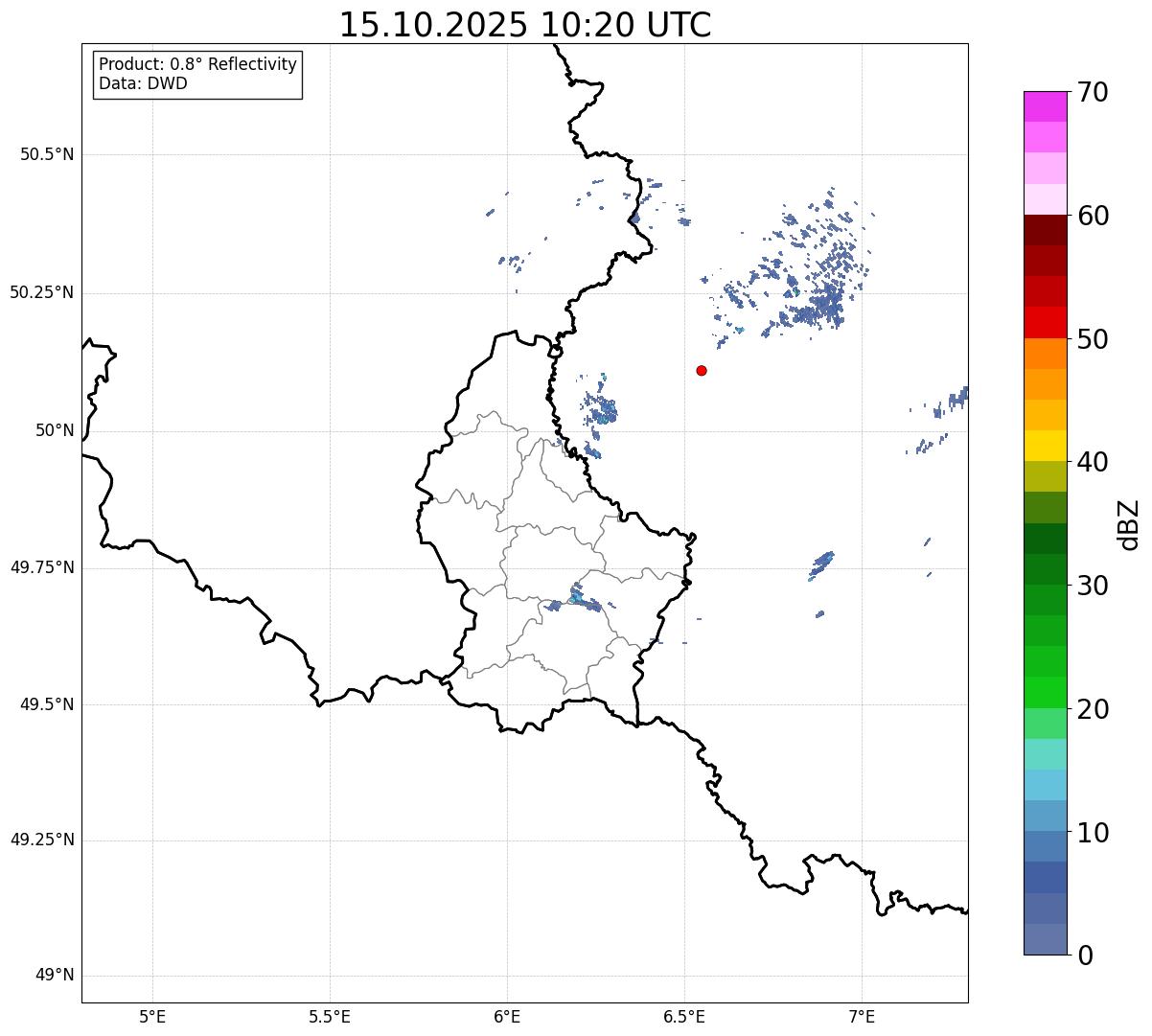
Task: Click the colorbar tick label 70
Action: [x=1093, y=92]
